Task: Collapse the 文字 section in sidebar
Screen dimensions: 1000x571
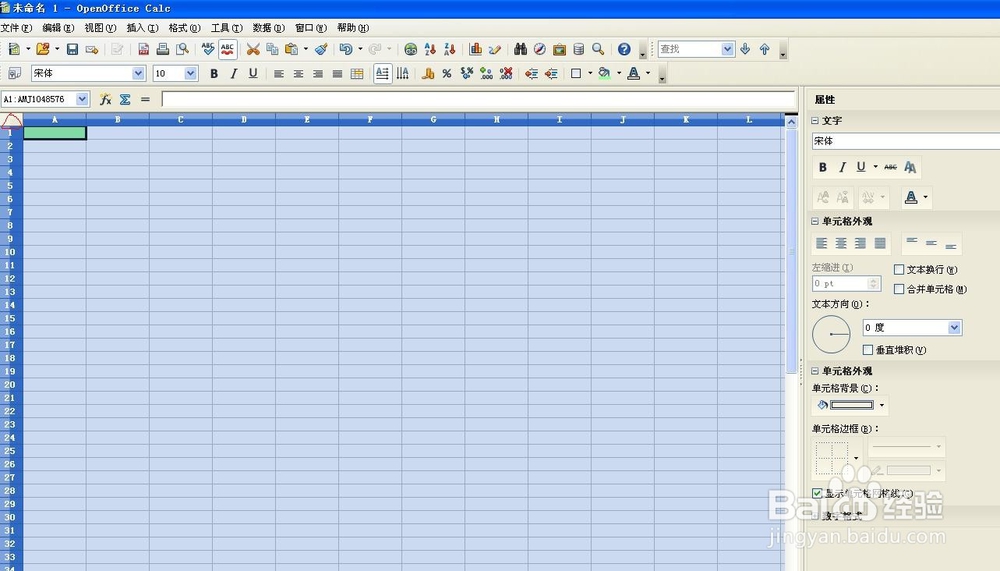Action: click(815, 121)
